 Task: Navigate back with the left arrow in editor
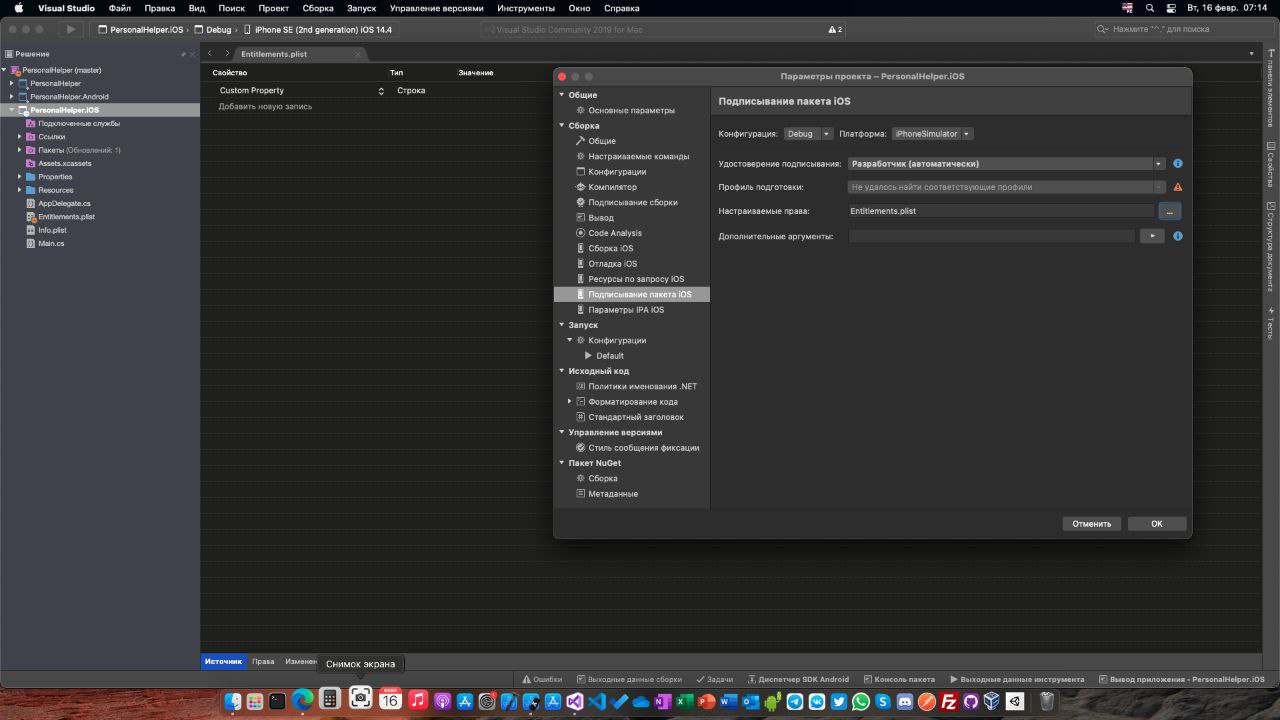tap(210, 53)
